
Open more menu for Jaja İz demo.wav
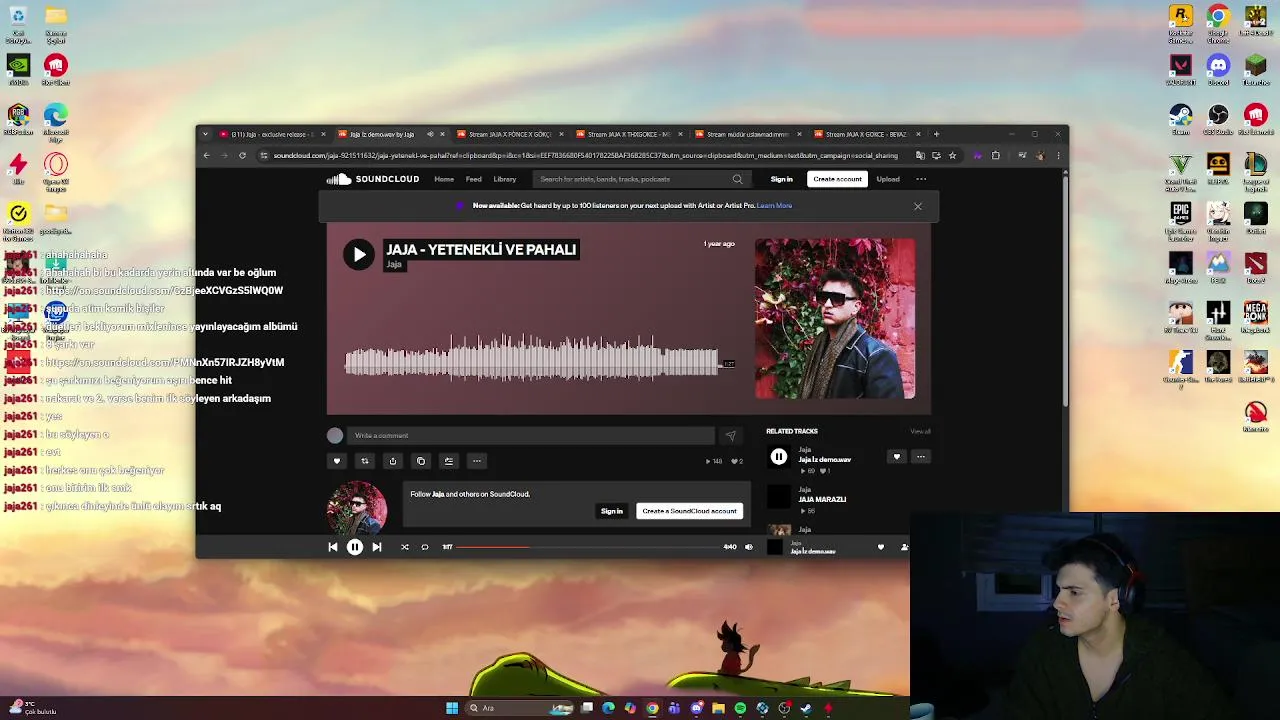pos(921,457)
